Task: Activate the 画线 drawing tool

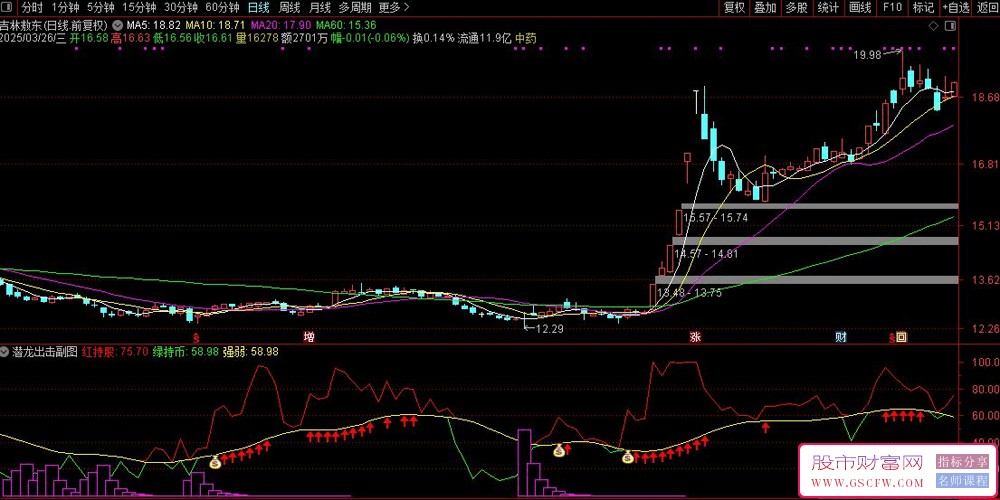Action: click(x=860, y=8)
